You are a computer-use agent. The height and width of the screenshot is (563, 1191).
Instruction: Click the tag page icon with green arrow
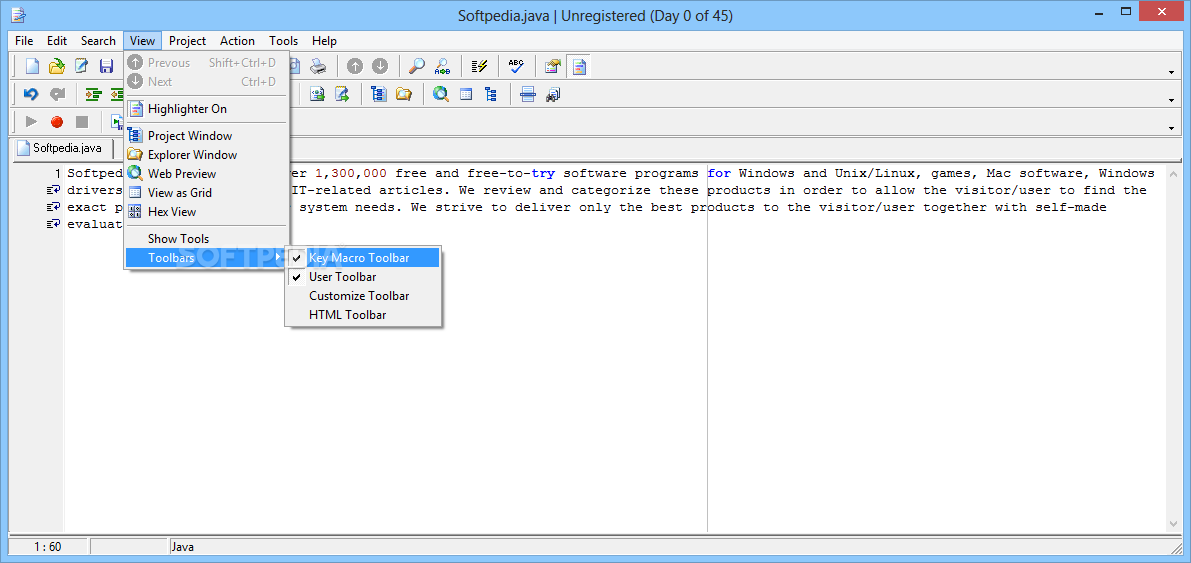[317, 94]
